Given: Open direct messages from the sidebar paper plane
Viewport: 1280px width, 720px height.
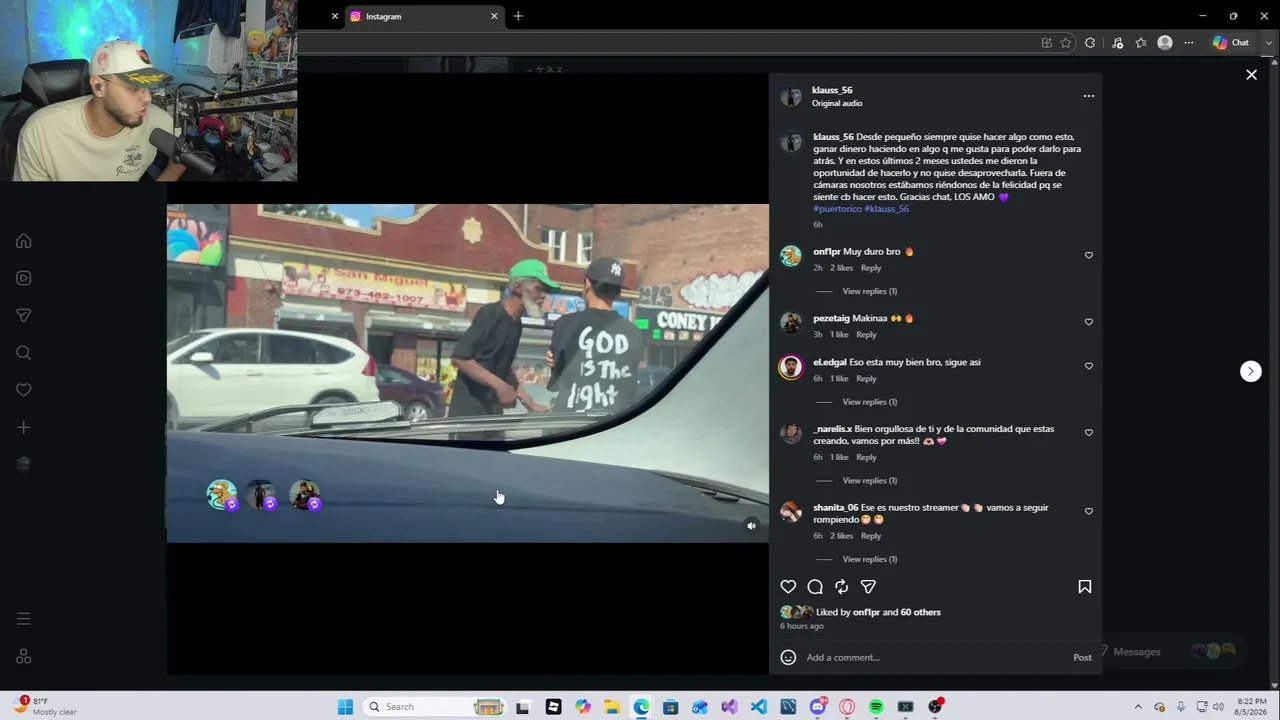Looking at the screenshot, I should coord(24,315).
